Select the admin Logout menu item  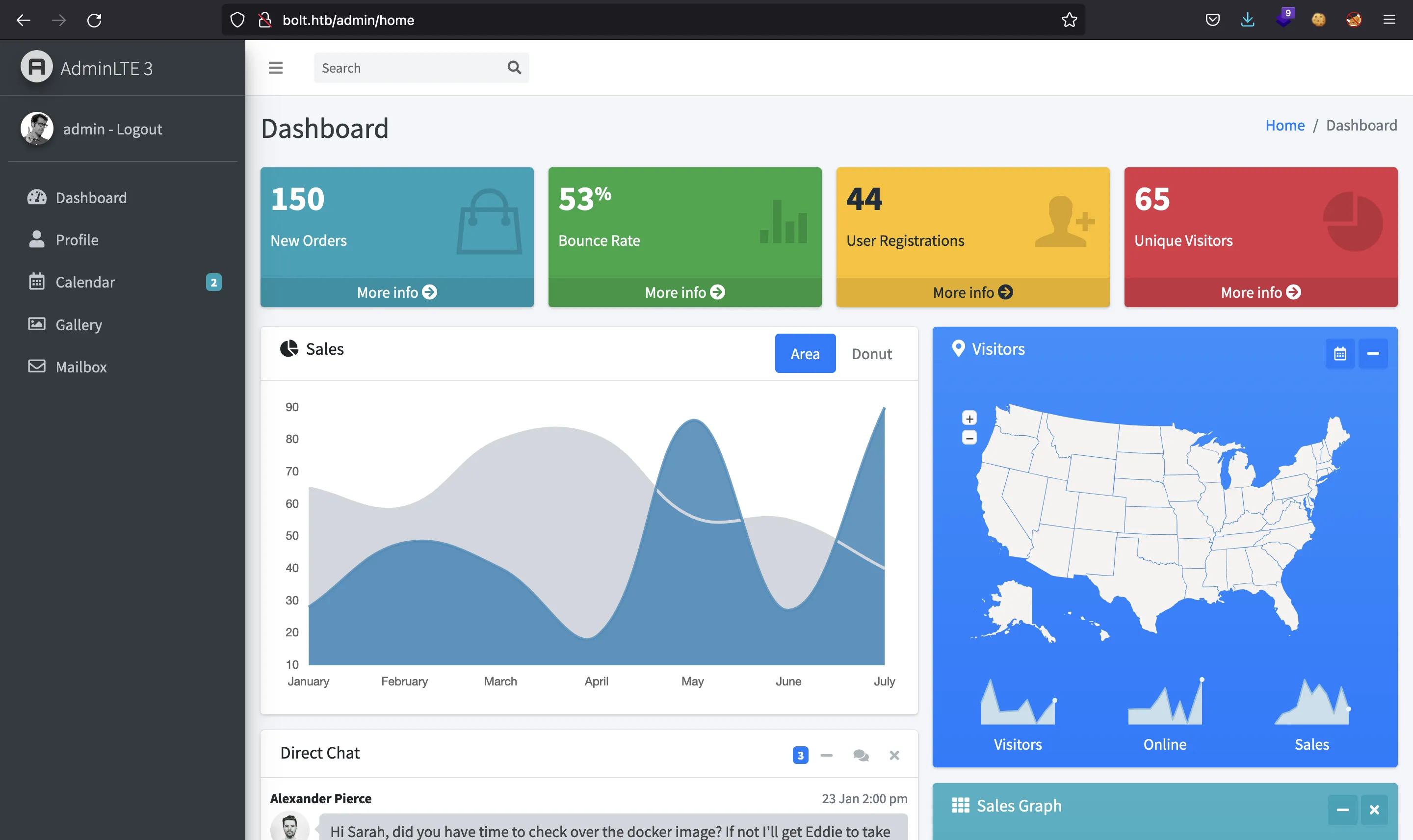click(x=112, y=128)
